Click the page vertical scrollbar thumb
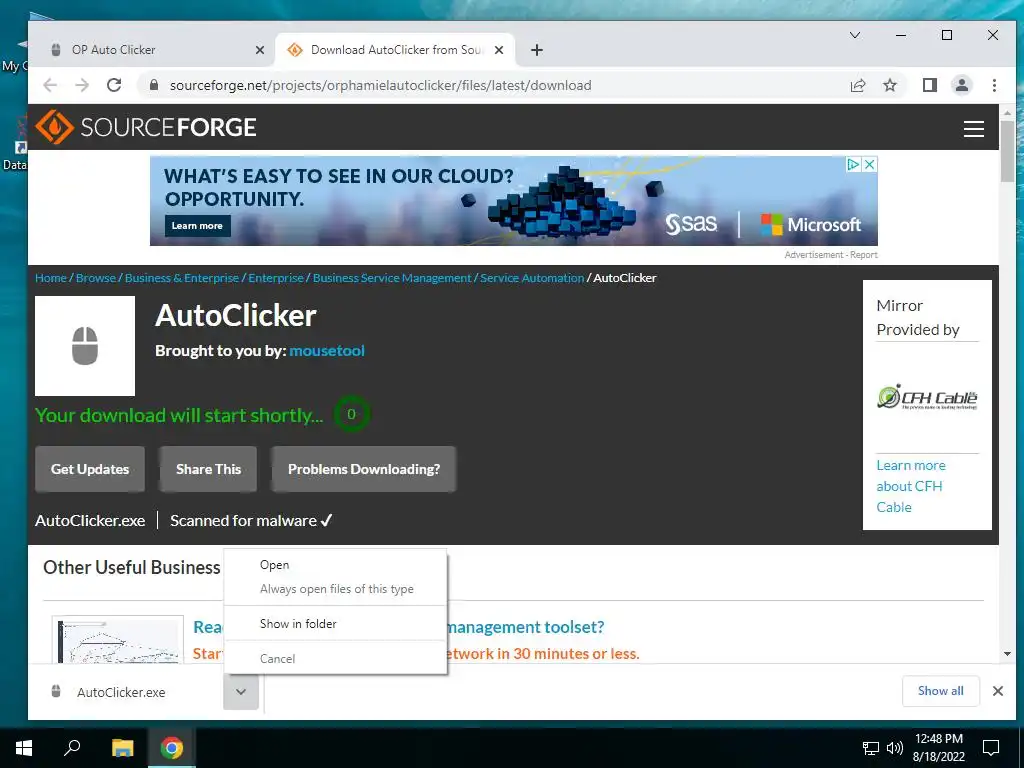This screenshot has width=1024, height=768. [x=1007, y=152]
